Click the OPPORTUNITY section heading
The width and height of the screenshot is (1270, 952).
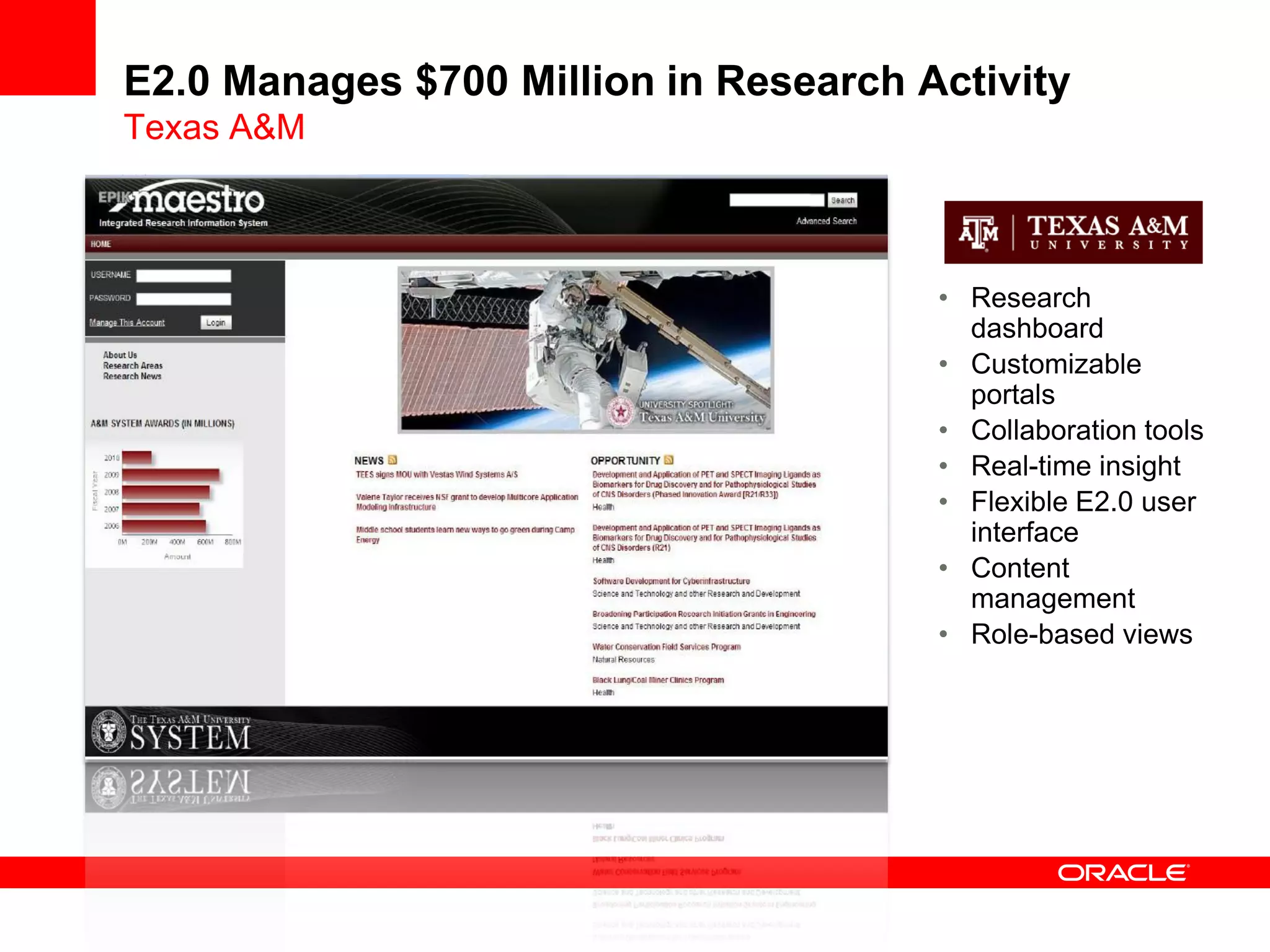coord(625,461)
